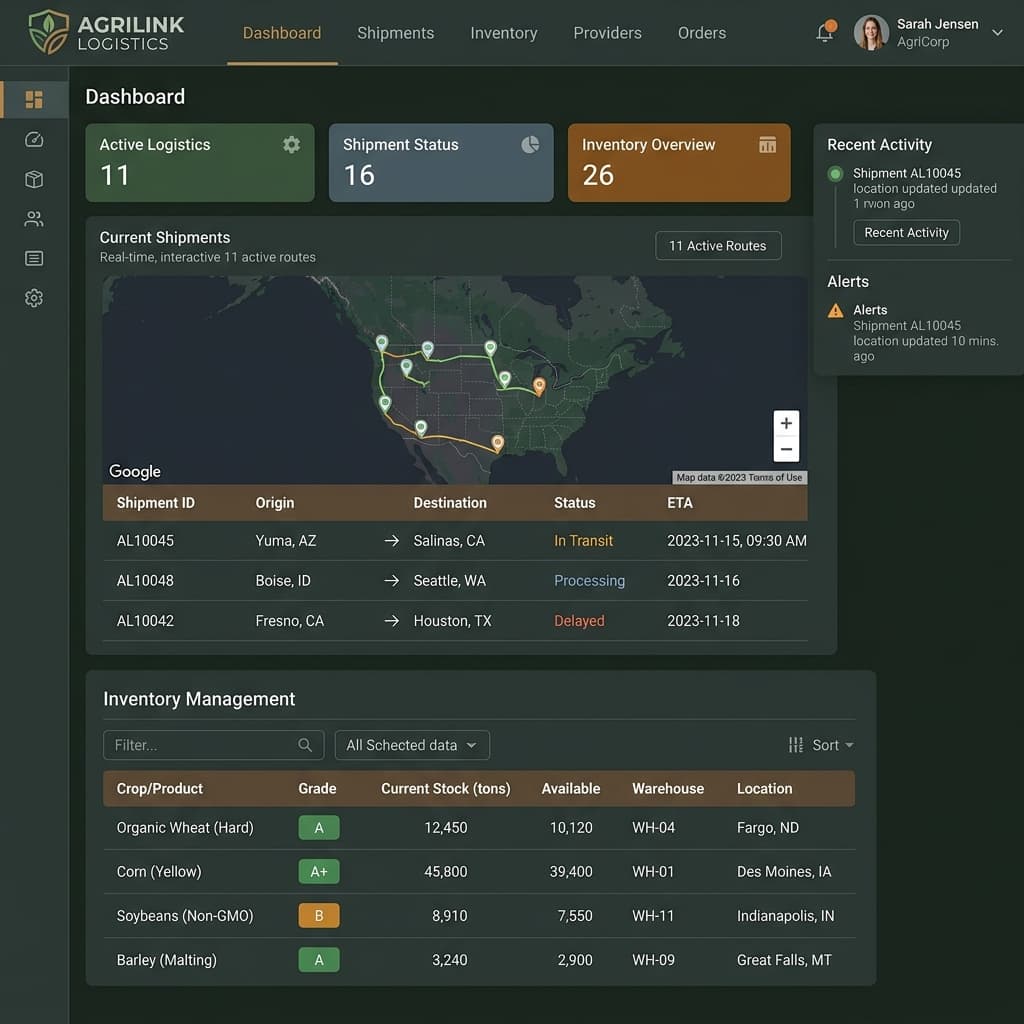Click the orange map pin near Houston
The height and width of the screenshot is (1024, 1024).
(x=498, y=443)
